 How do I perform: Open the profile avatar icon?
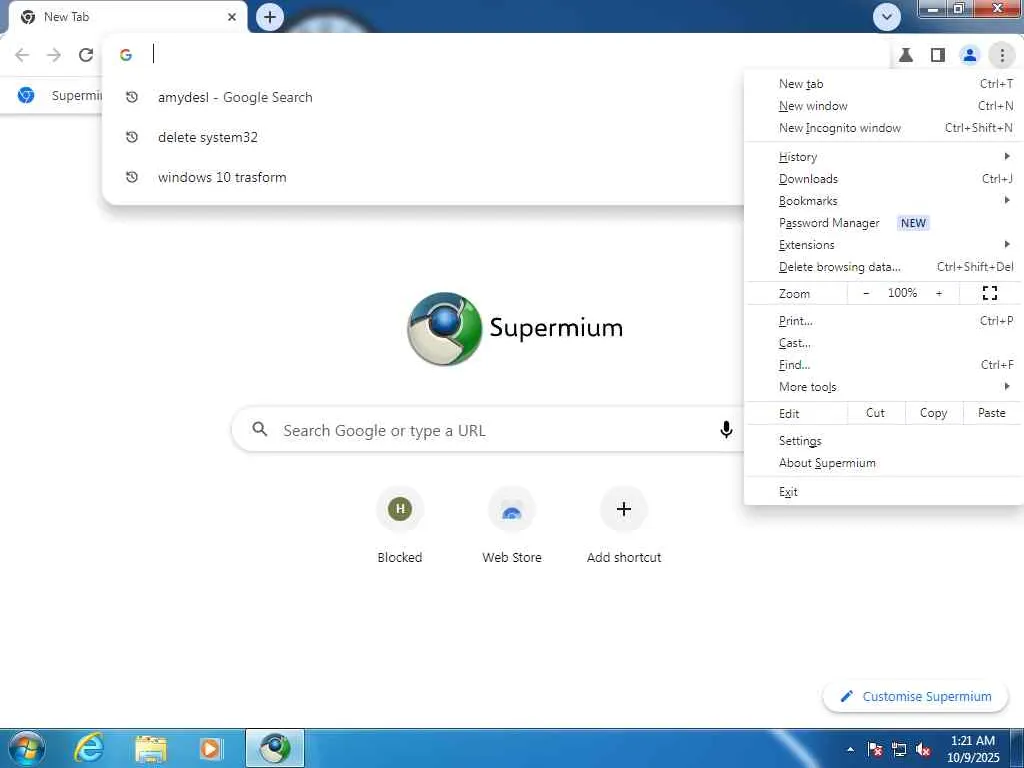(970, 55)
